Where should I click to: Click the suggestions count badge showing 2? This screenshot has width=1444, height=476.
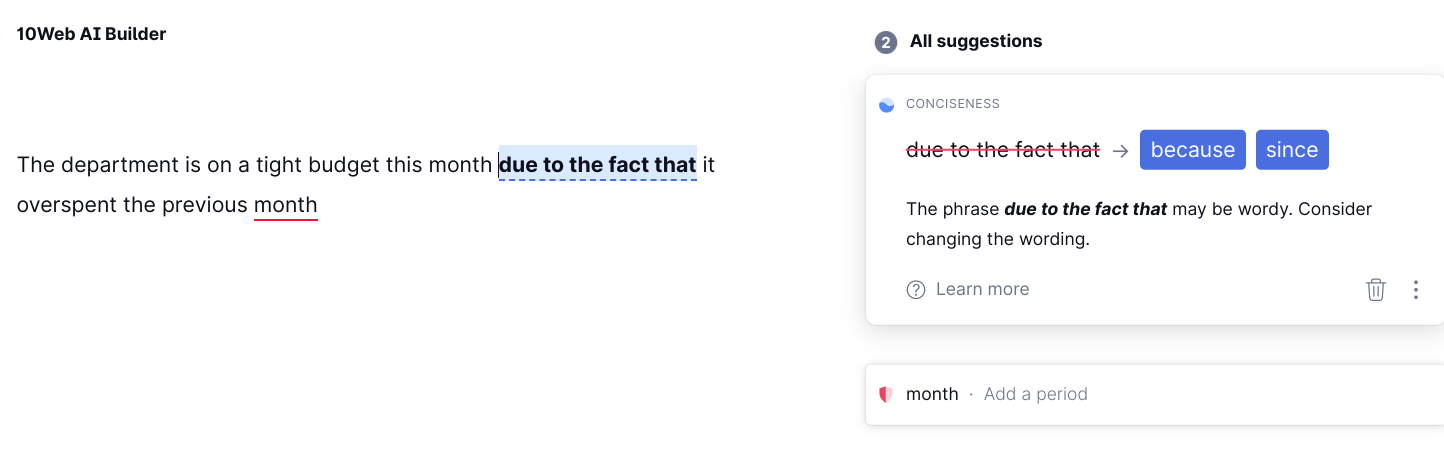tap(885, 42)
